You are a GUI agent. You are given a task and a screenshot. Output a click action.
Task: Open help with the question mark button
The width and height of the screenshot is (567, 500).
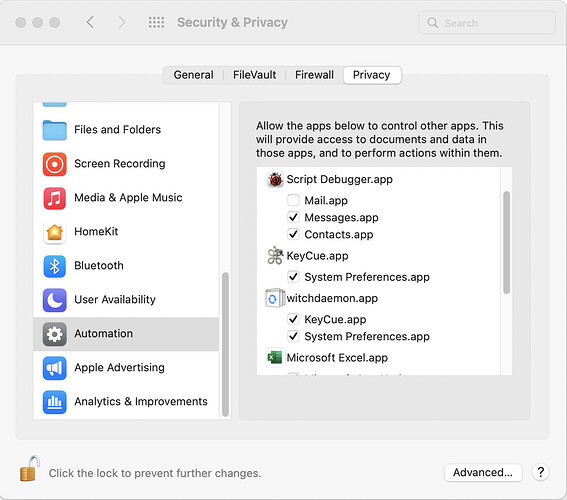tap(541, 472)
